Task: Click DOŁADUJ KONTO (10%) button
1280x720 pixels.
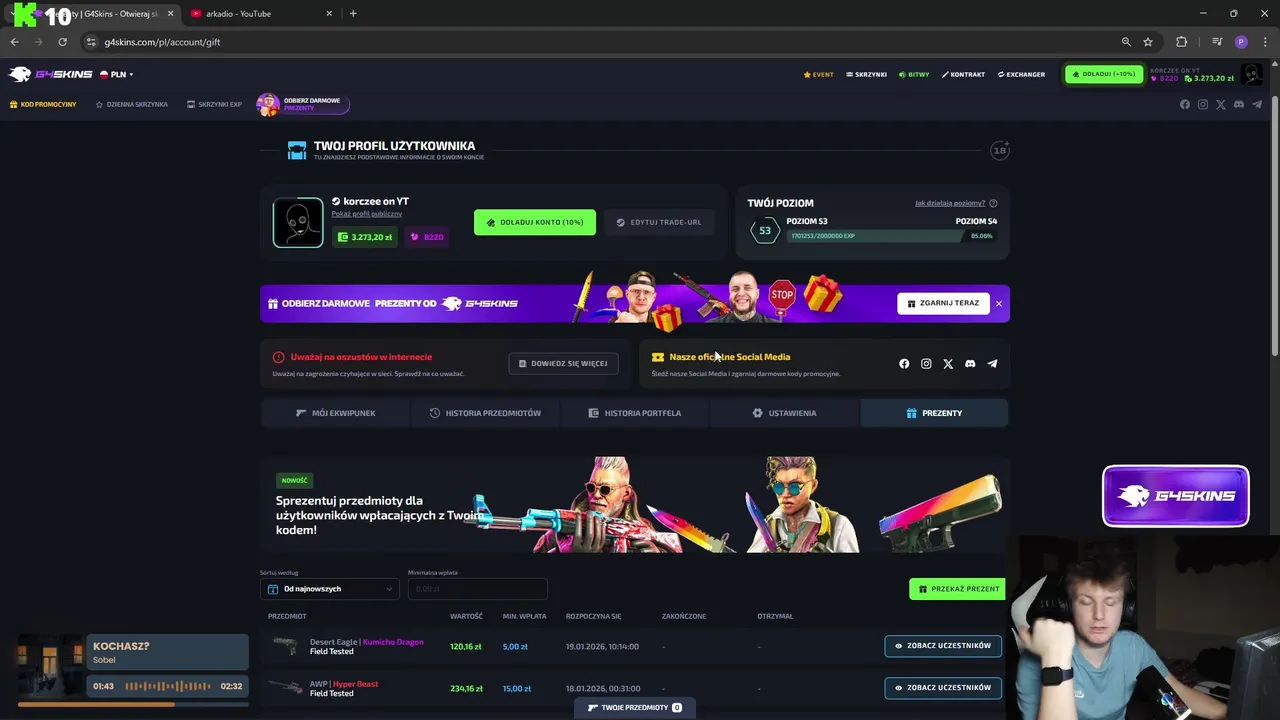Action: [x=535, y=222]
